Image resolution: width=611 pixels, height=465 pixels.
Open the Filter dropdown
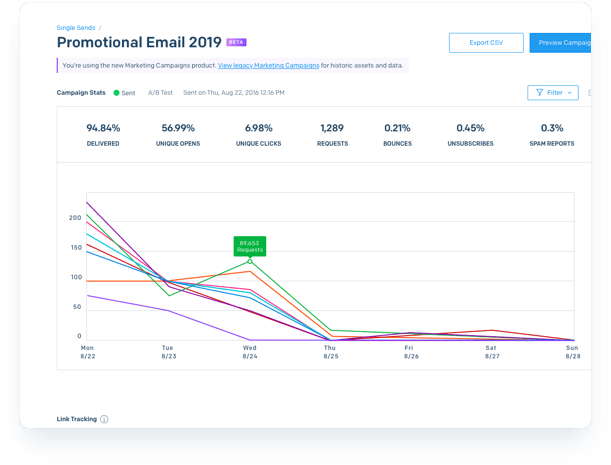(553, 93)
